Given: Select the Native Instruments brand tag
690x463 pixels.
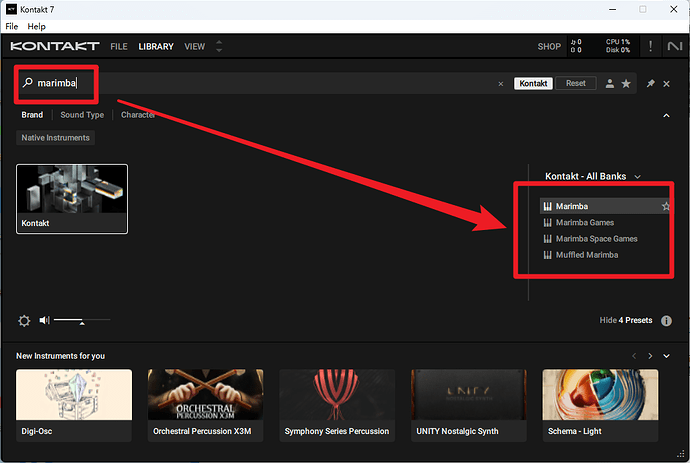Looking at the screenshot, I should 55,138.
